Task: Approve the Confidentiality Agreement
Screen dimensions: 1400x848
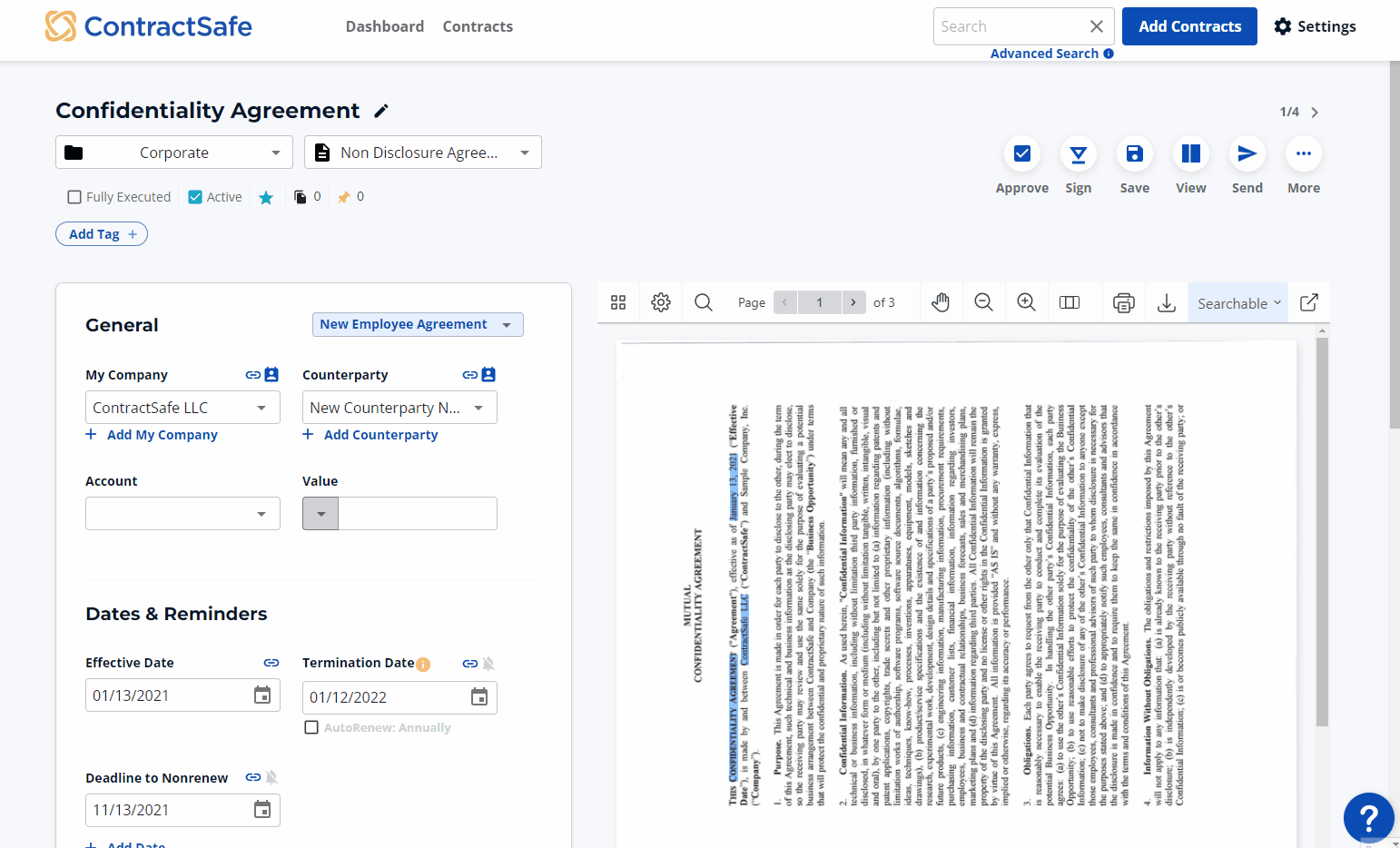Action: tap(1021, 153)
